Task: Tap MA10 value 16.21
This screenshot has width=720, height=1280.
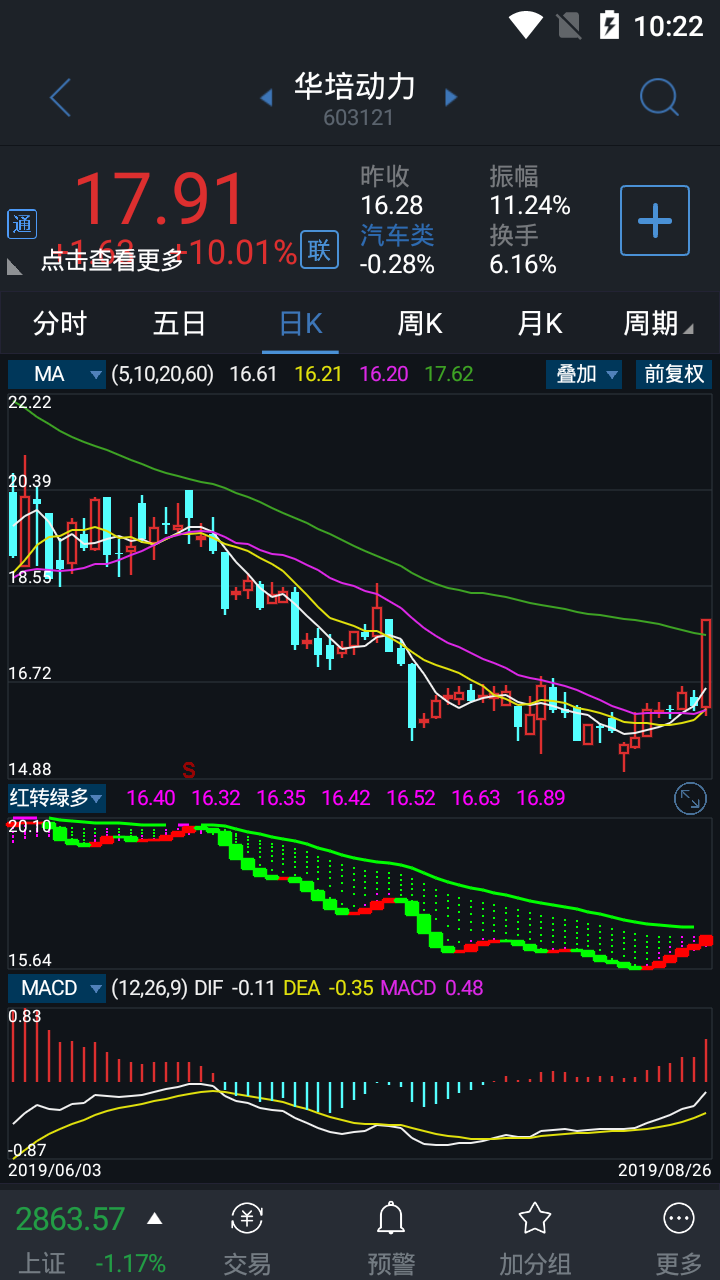Action: click(x=318, y=374)
